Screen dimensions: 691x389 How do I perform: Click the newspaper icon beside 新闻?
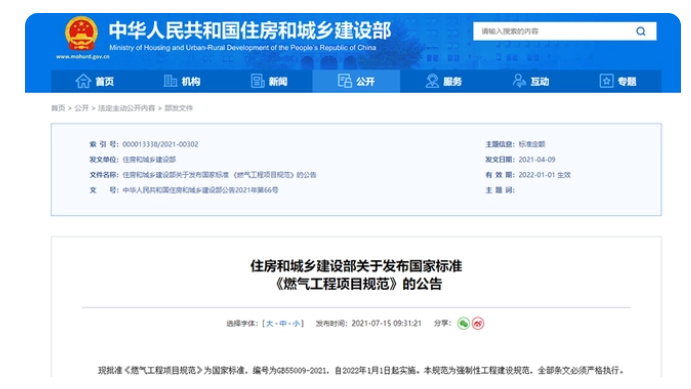click(257, 81)
